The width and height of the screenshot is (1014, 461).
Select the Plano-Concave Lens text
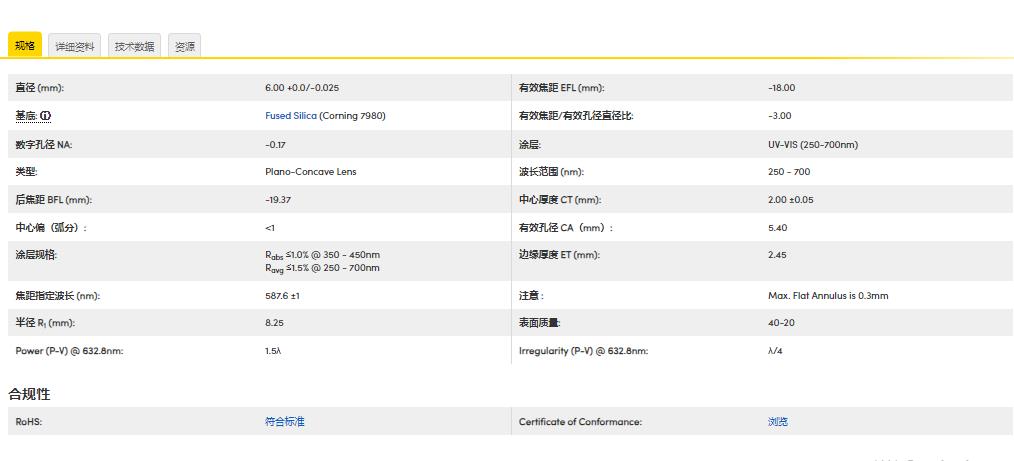310,172
